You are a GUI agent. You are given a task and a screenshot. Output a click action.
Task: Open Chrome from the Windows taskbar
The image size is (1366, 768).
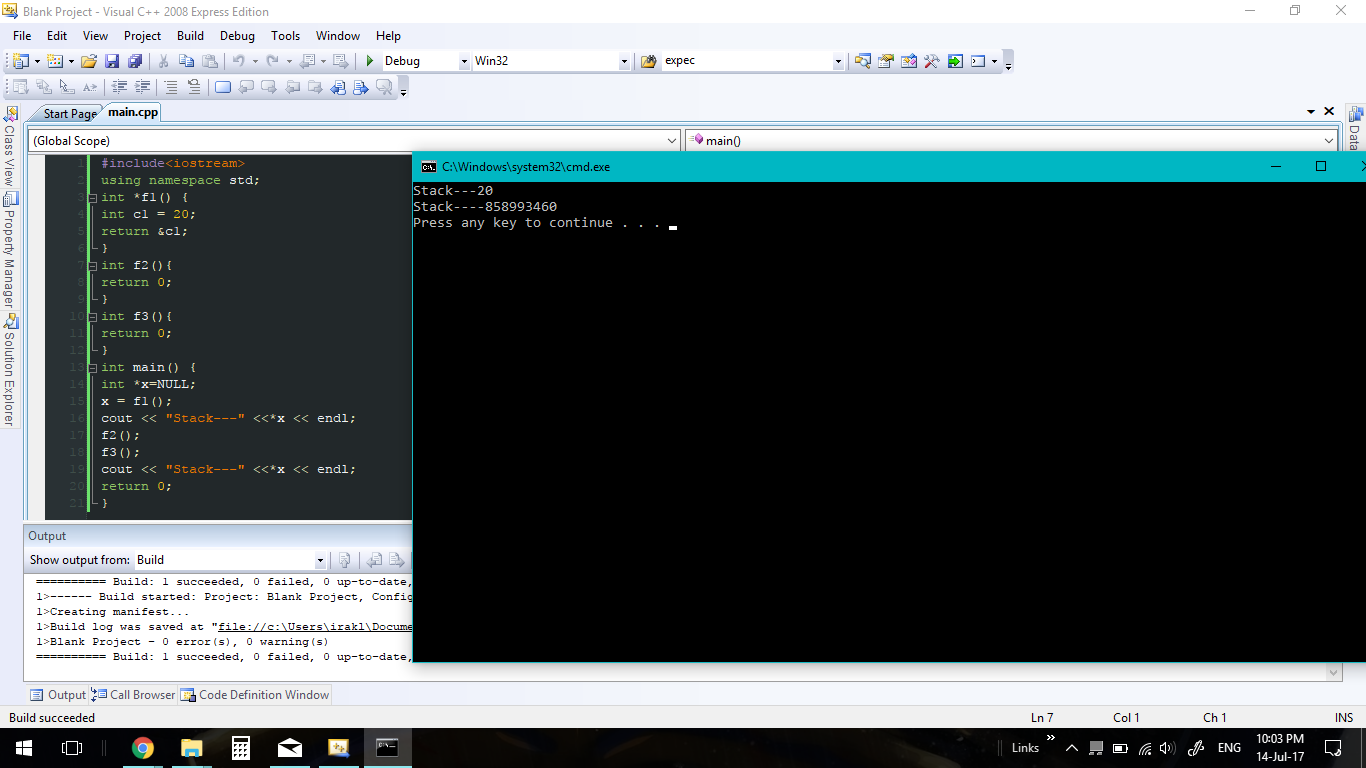143,748
